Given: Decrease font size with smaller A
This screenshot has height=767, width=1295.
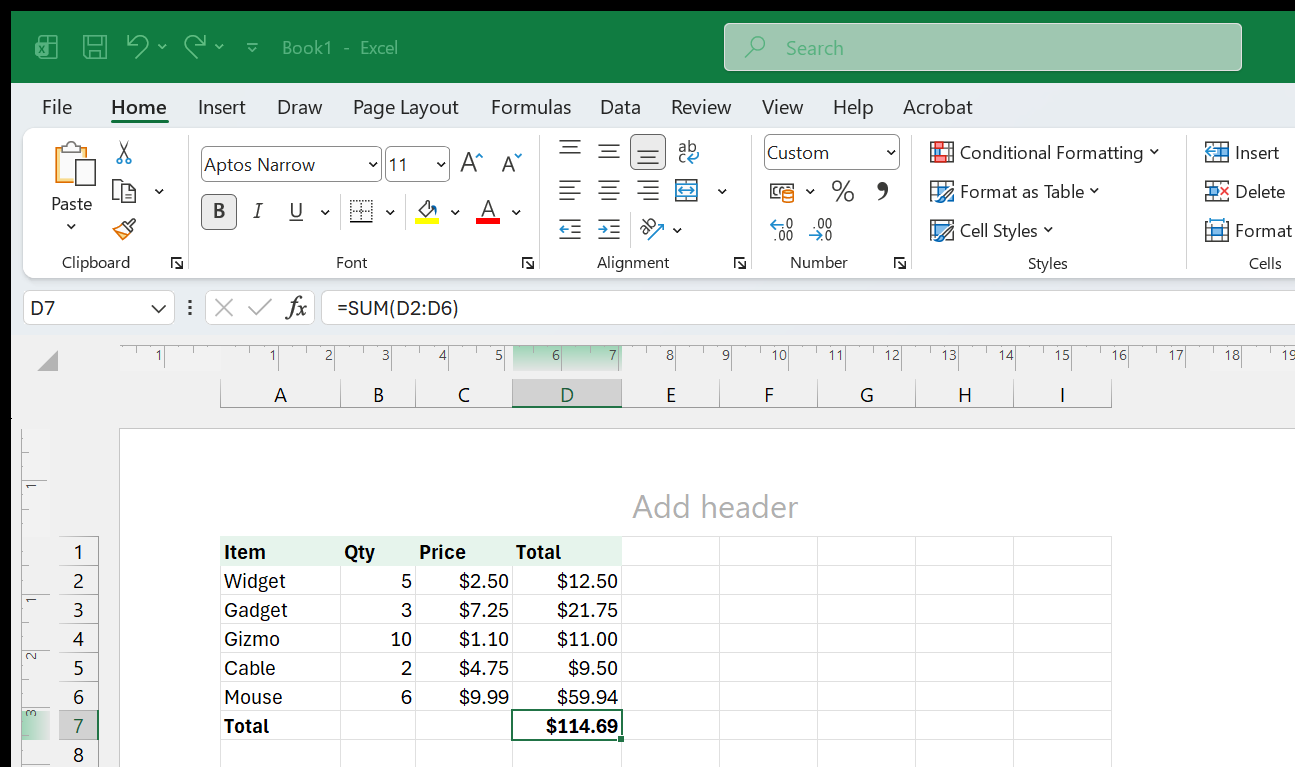Looking at the screenshot, I should click(x=511, y=164).
